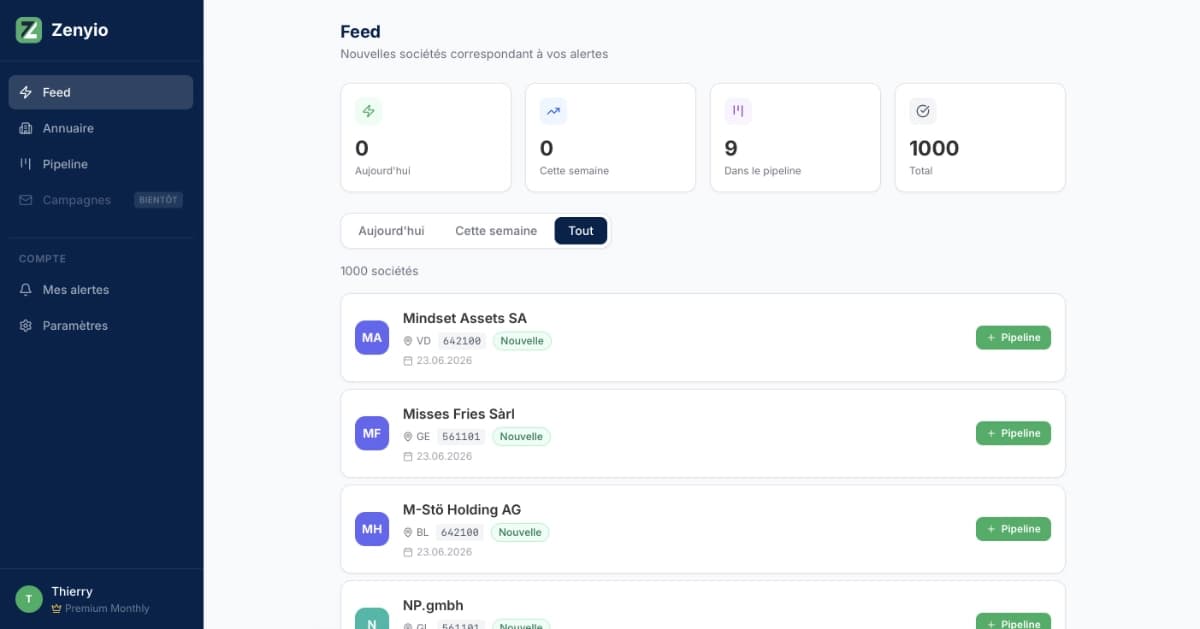
Task: Click the Mindset Assets SA company name
Action: pyautogui.click(x=465, y=318)
